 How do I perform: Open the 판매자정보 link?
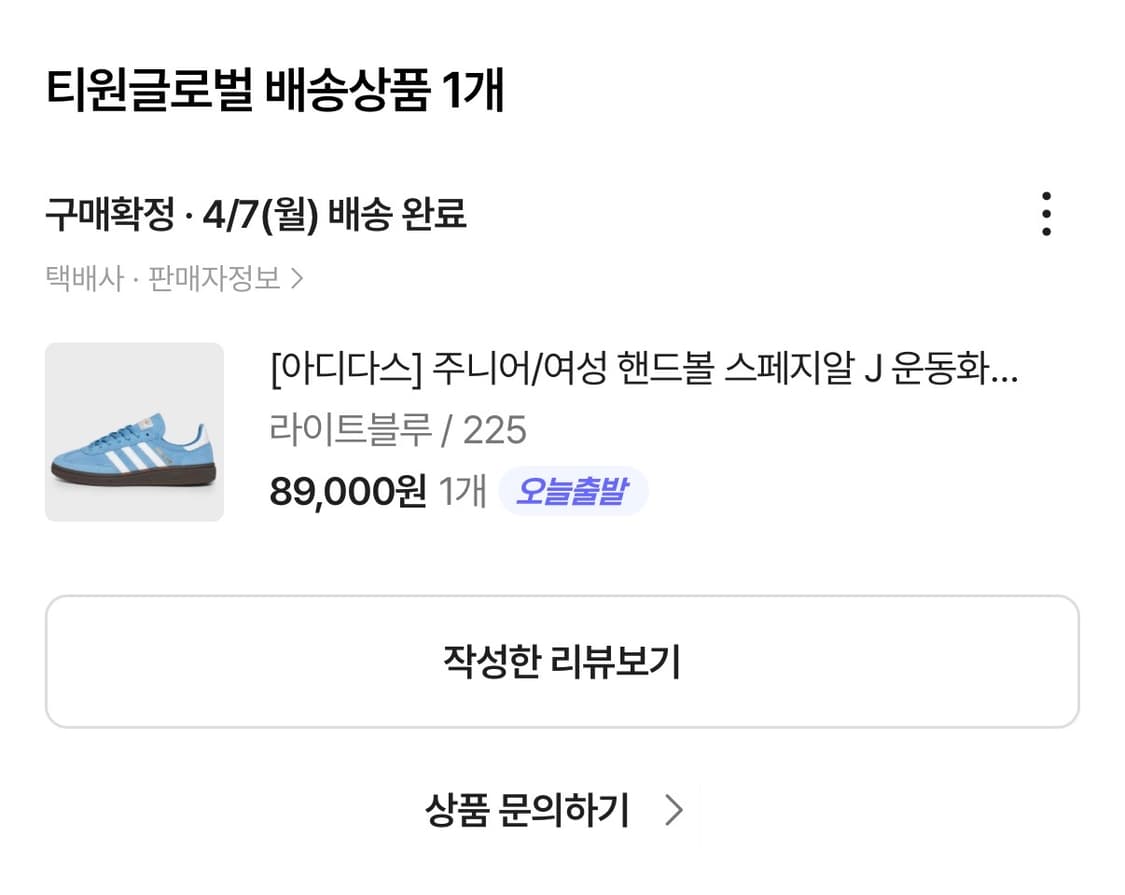pos(214,278)
